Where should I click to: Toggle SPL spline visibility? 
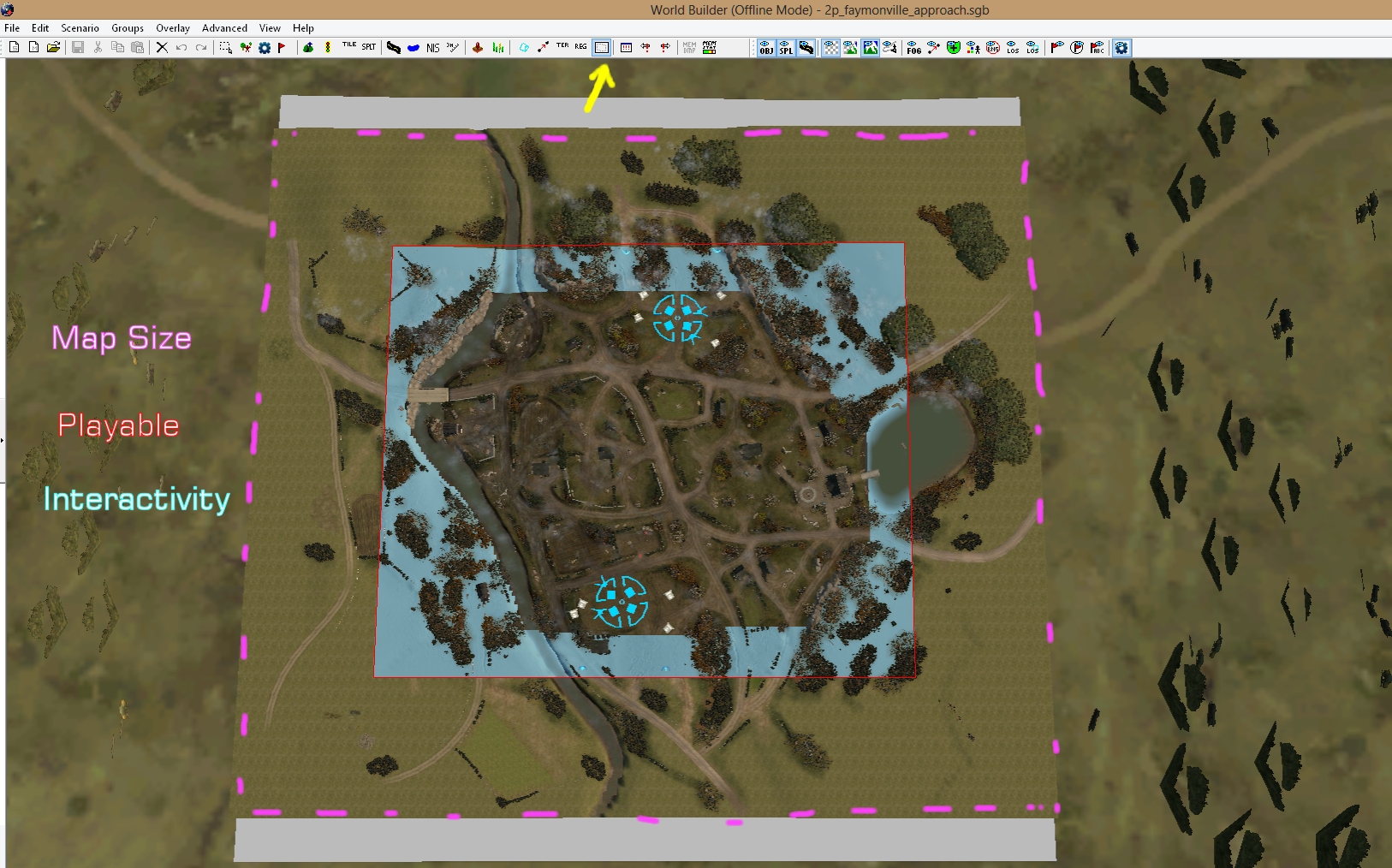[x=786, y=47]
